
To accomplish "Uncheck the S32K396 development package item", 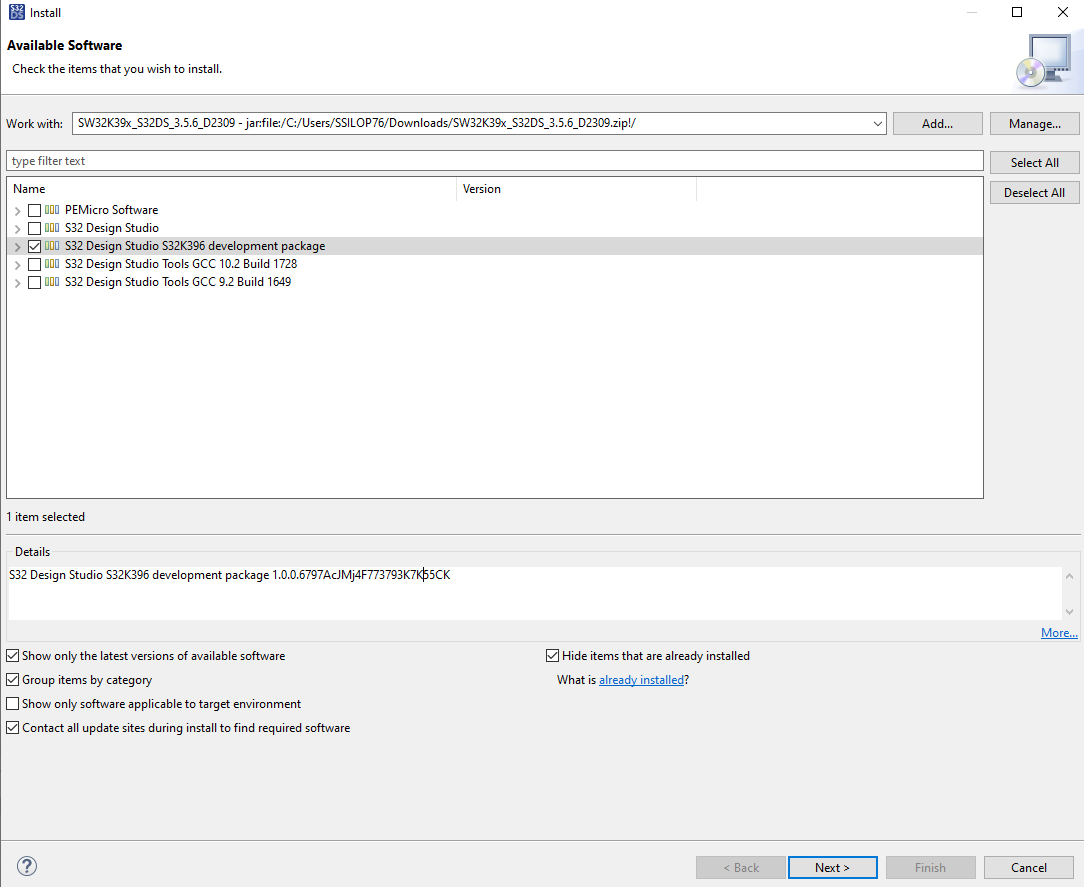I will pos(33,245).
